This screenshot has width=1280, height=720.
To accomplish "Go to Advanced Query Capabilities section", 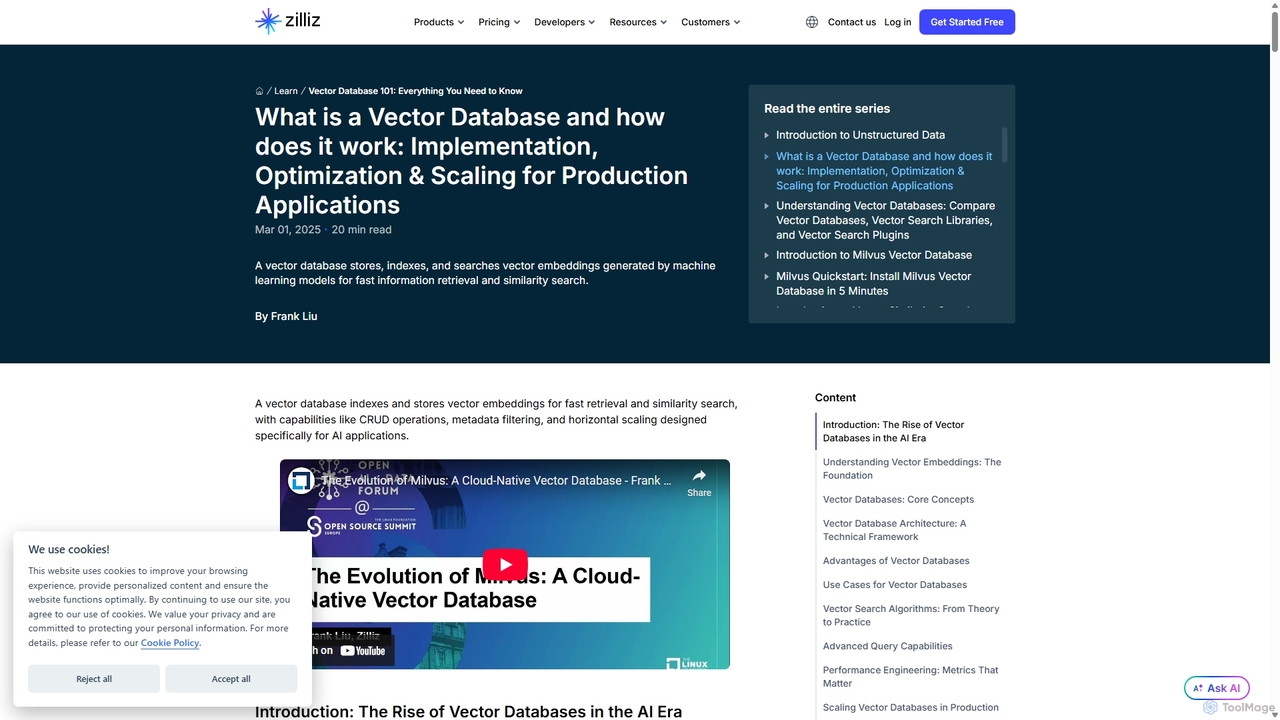I will click(x=888, y=646).
